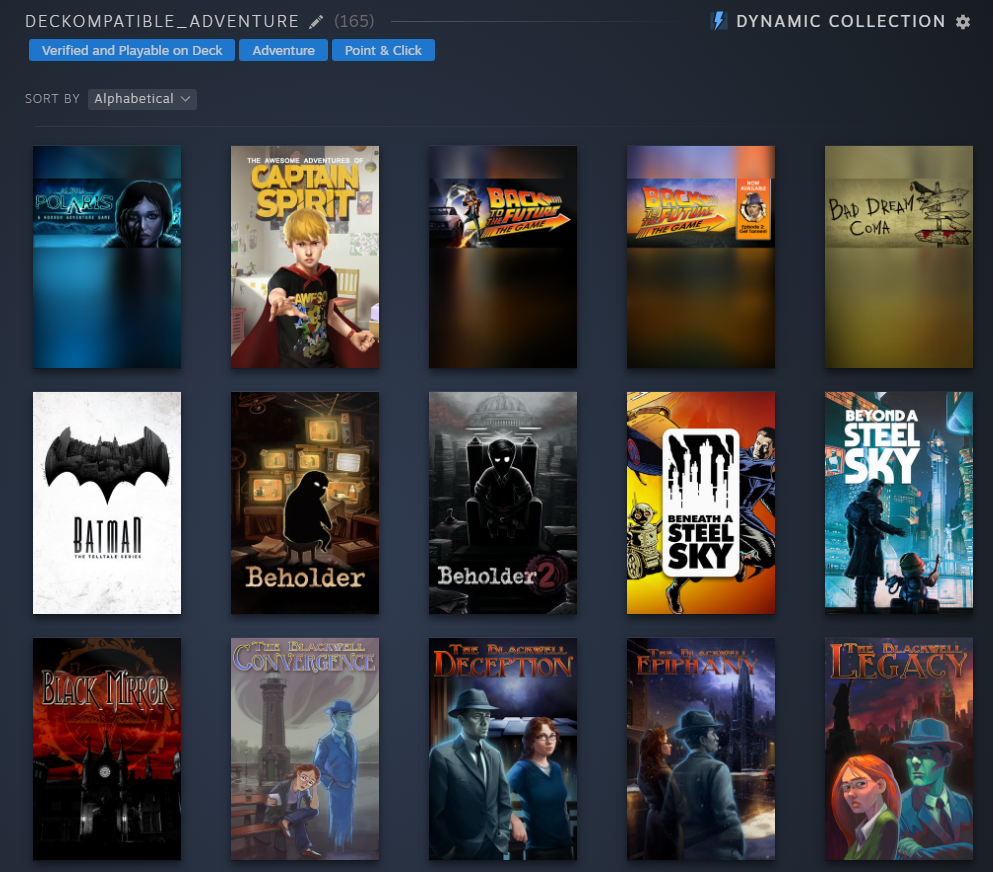
Task: Open Batman The Telltale Series tile
Action: (107, 503)
